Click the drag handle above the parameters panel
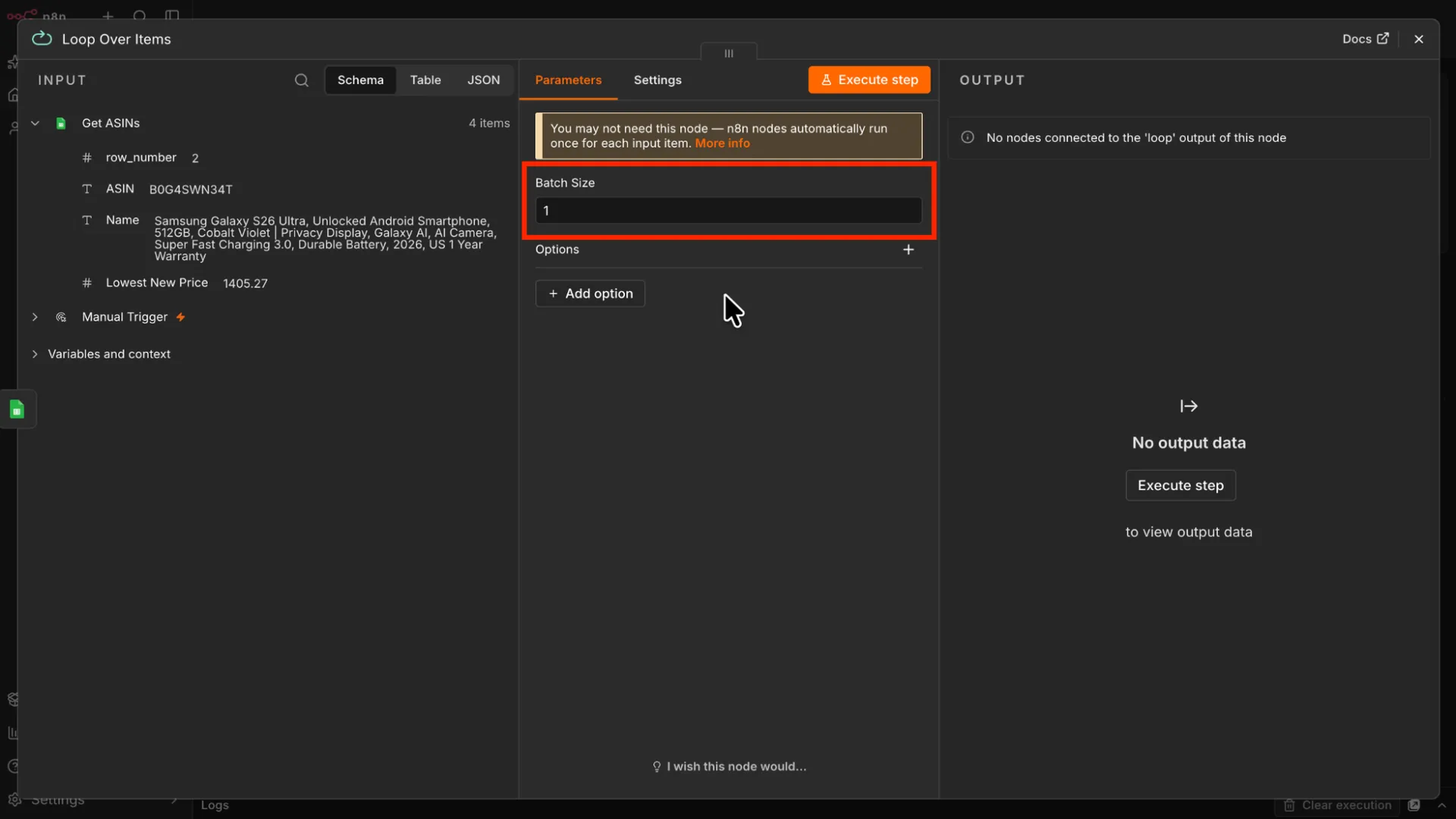1456x819 pixels. [x=729, y=53]
